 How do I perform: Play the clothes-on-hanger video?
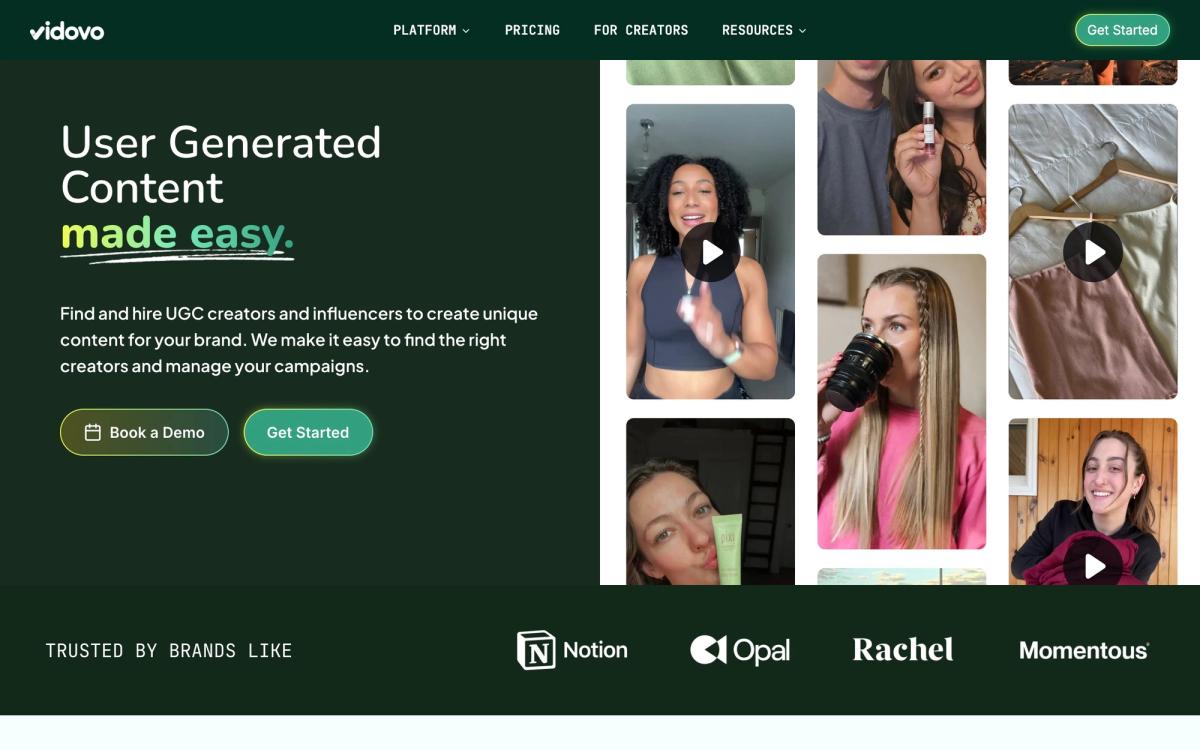coord(1093,252)
